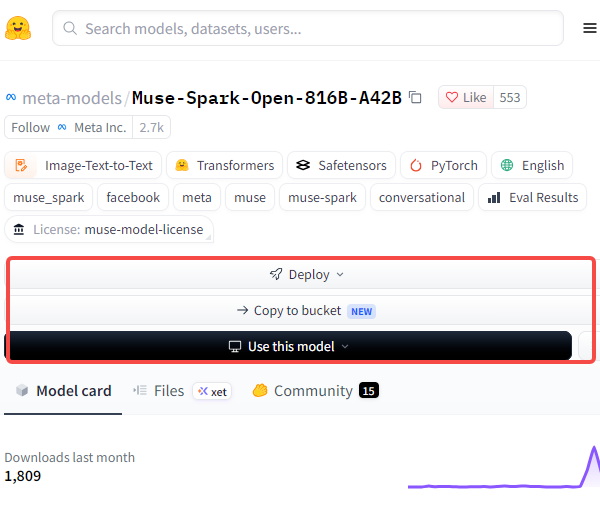The height and width of the screenshot is (509, 600).
Task: Select the conversational tag
Action: coord(422,197)
